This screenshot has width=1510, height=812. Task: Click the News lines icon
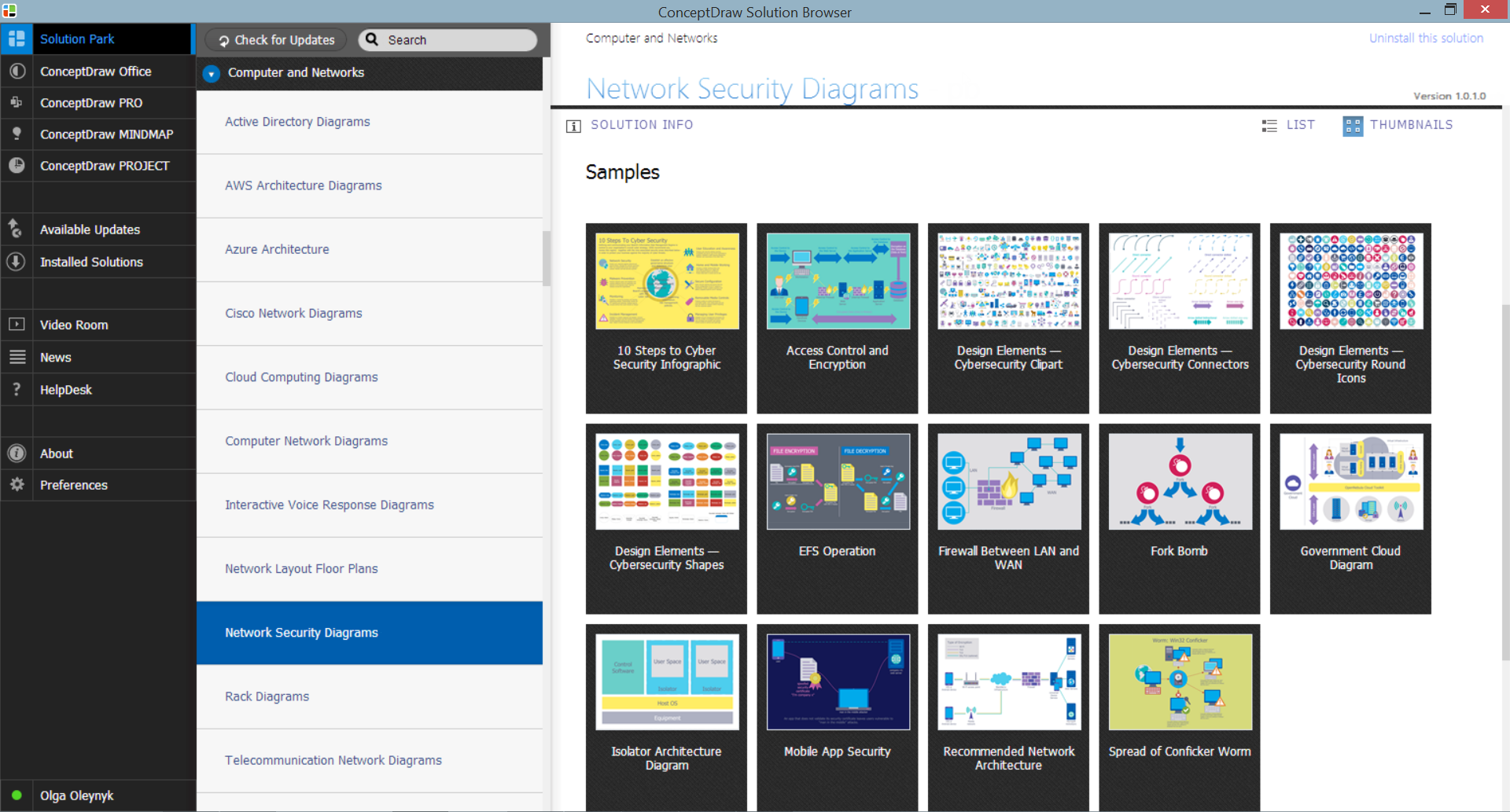click(x=17, y=357)
